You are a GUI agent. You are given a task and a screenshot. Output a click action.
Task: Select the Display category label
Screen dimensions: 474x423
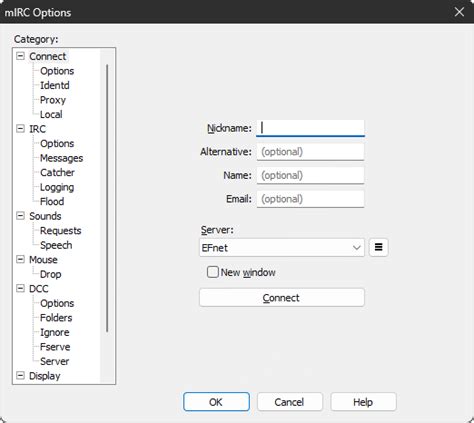(x=44, y=376)
